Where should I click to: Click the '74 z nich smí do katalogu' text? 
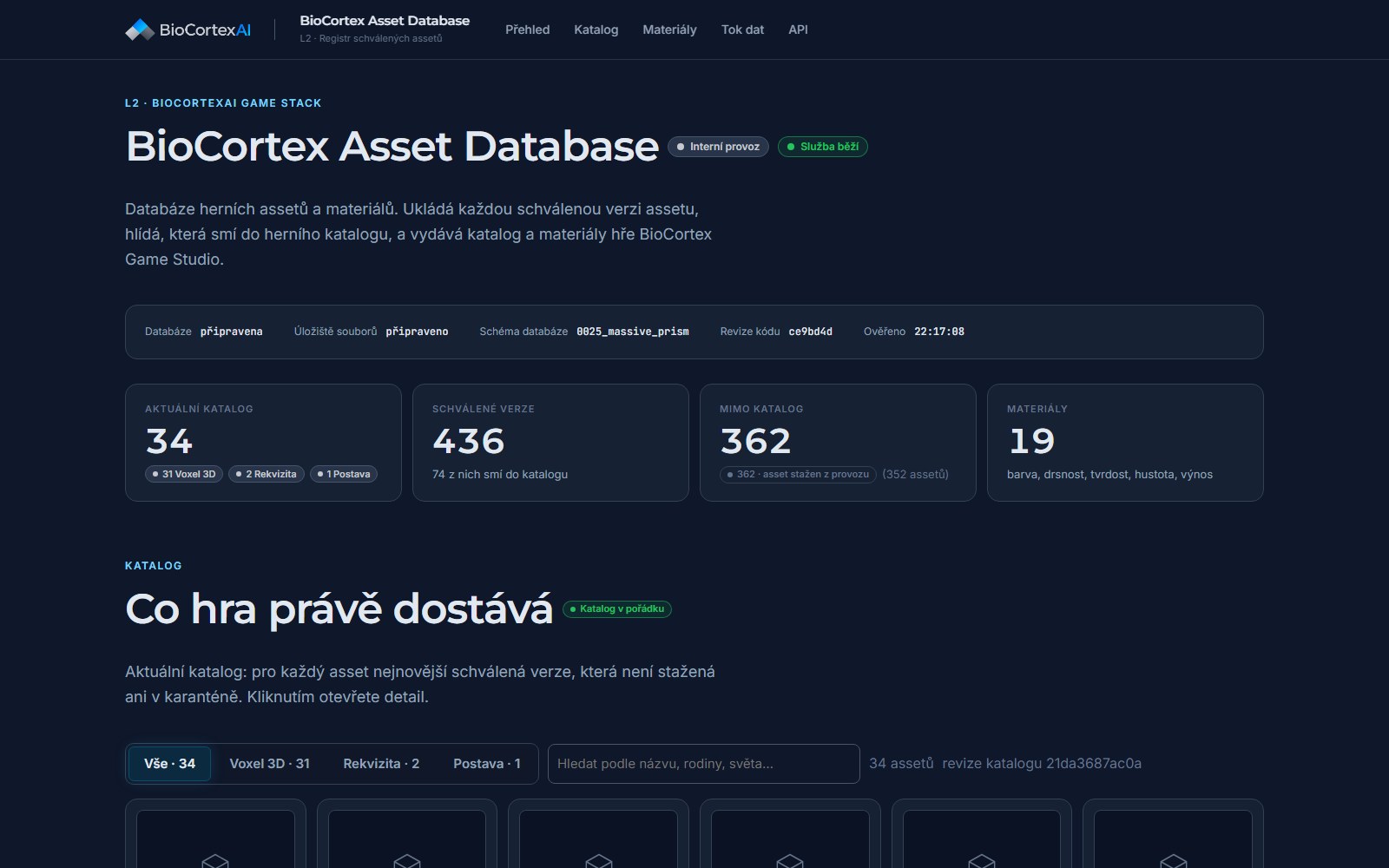click(500, 475)
